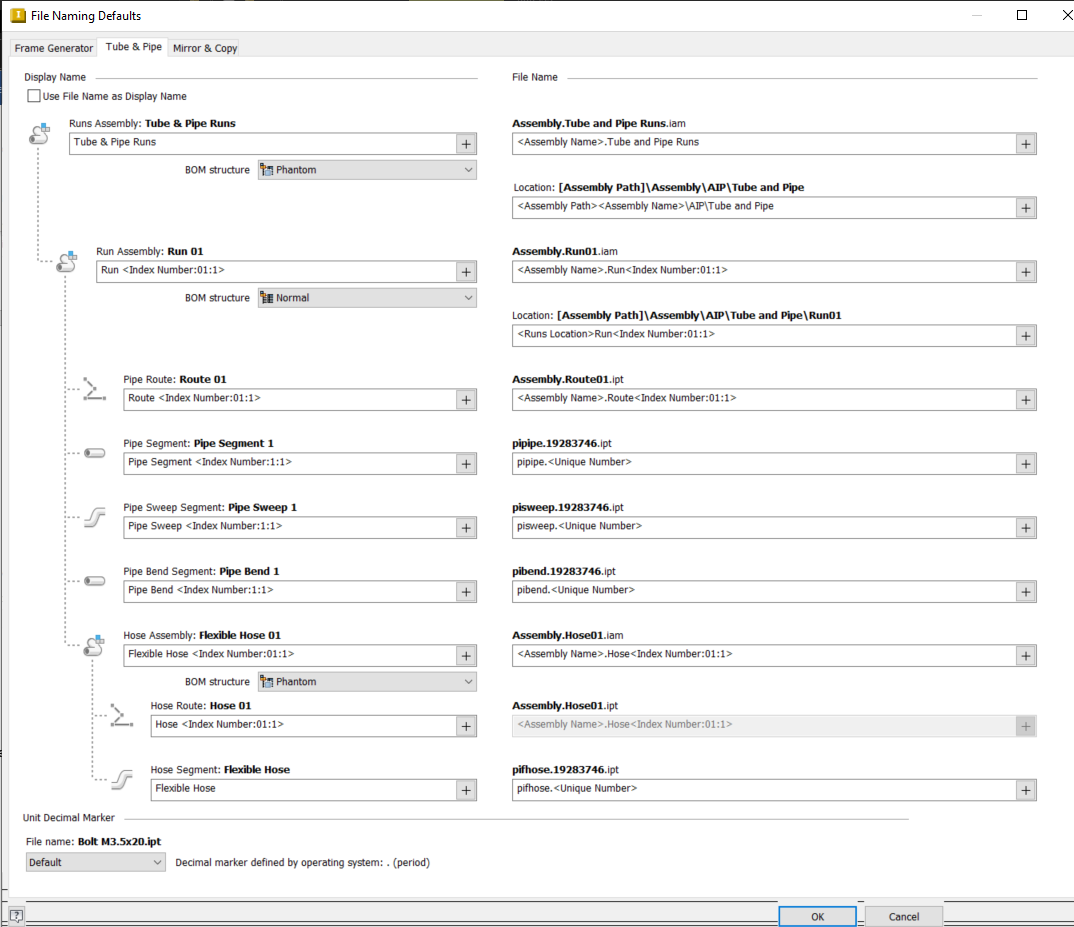Add token to Pipe Segment display name
The width and height of the screenshot is (1074, 927).
(466, 464)
